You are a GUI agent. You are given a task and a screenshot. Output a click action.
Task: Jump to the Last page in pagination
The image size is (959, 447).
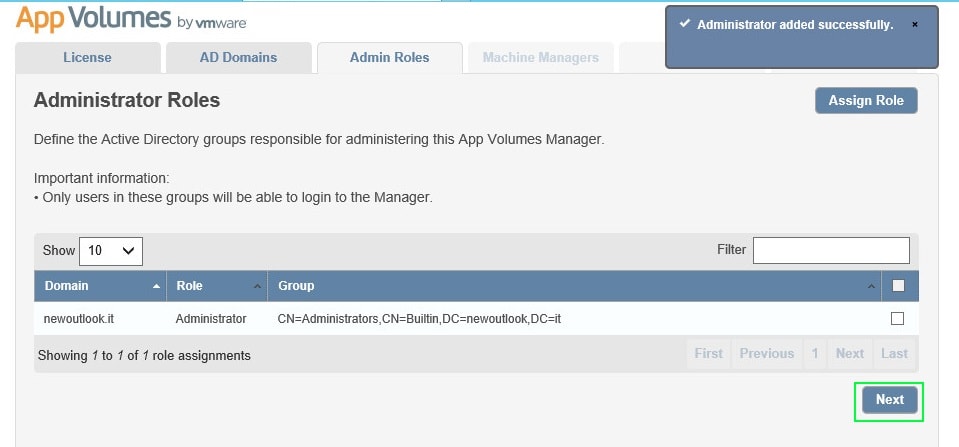[x=894, y=354]
